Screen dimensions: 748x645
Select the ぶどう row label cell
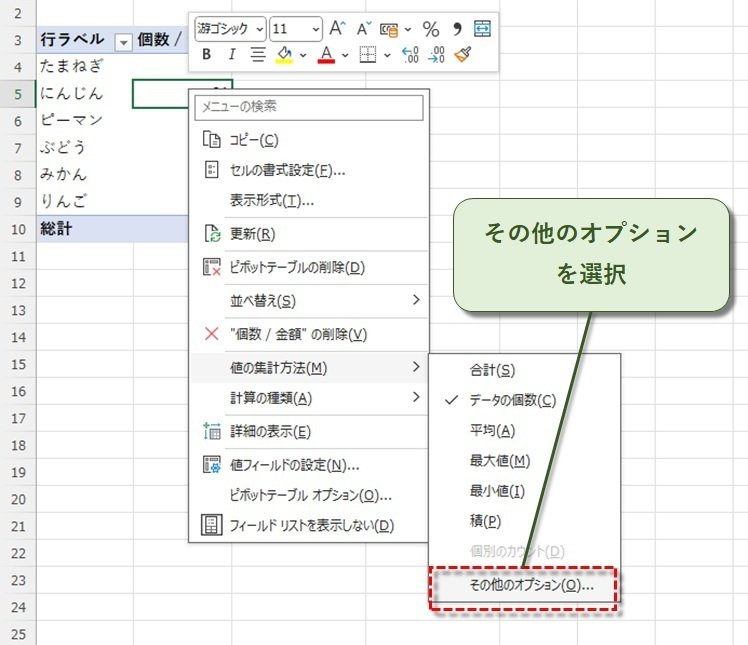tap(84, 147)
